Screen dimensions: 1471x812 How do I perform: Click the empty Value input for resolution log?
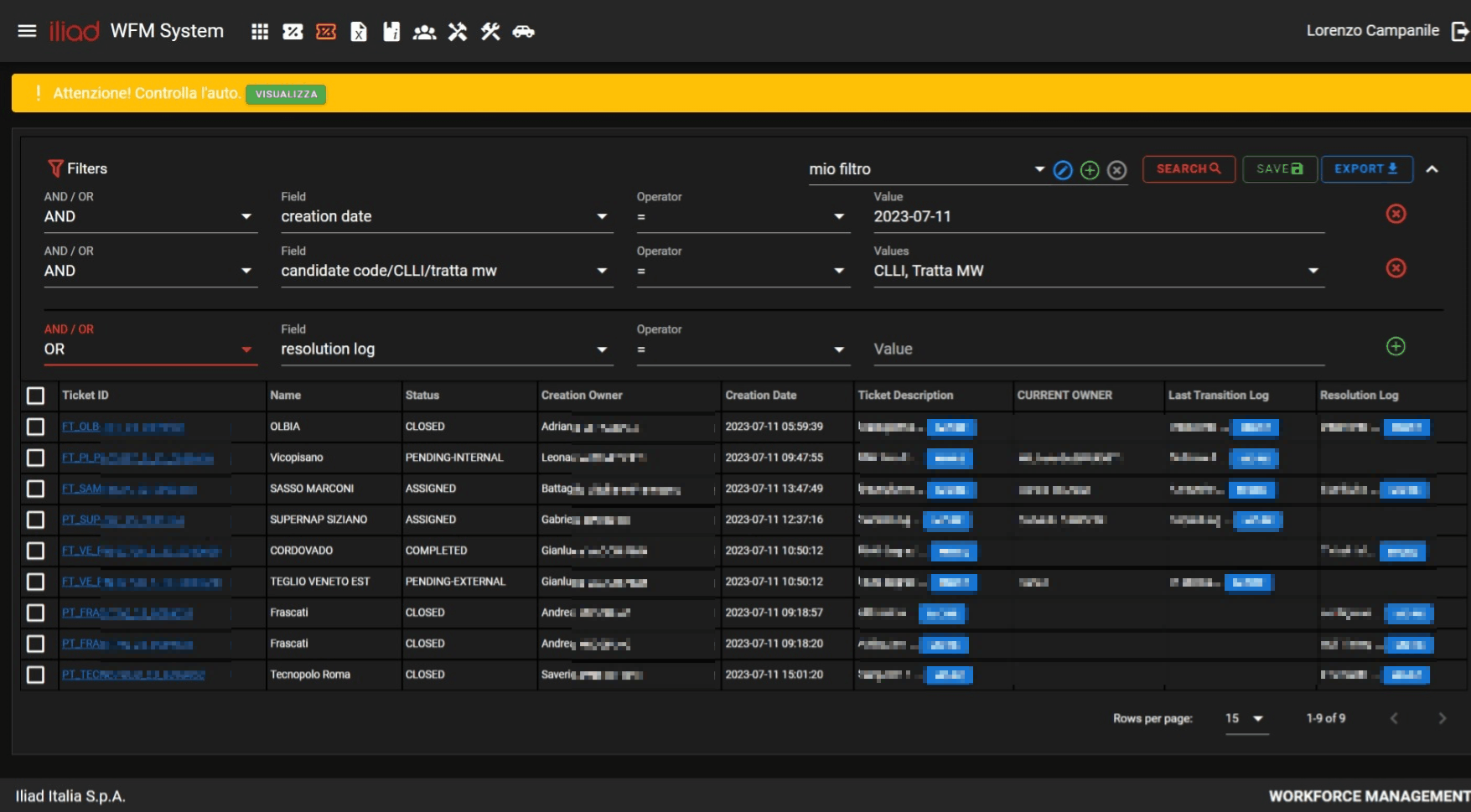1099,349
